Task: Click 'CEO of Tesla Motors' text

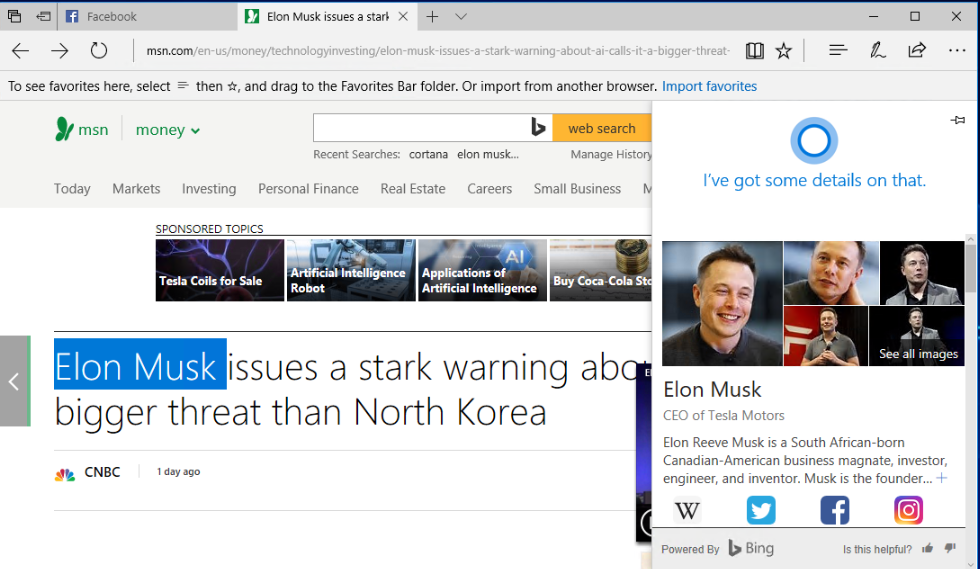Action: [x=723, y=416]
